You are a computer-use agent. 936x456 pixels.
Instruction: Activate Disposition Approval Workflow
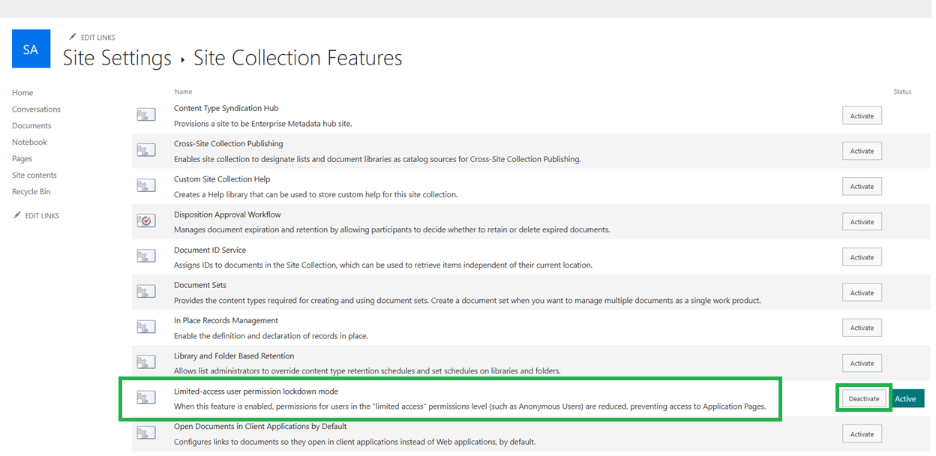click(862, 221)
